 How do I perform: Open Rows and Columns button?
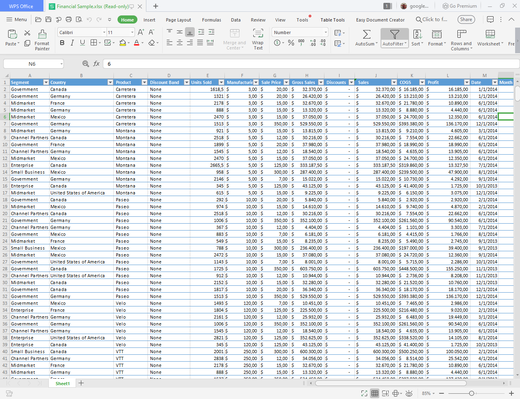click(461, 40)
